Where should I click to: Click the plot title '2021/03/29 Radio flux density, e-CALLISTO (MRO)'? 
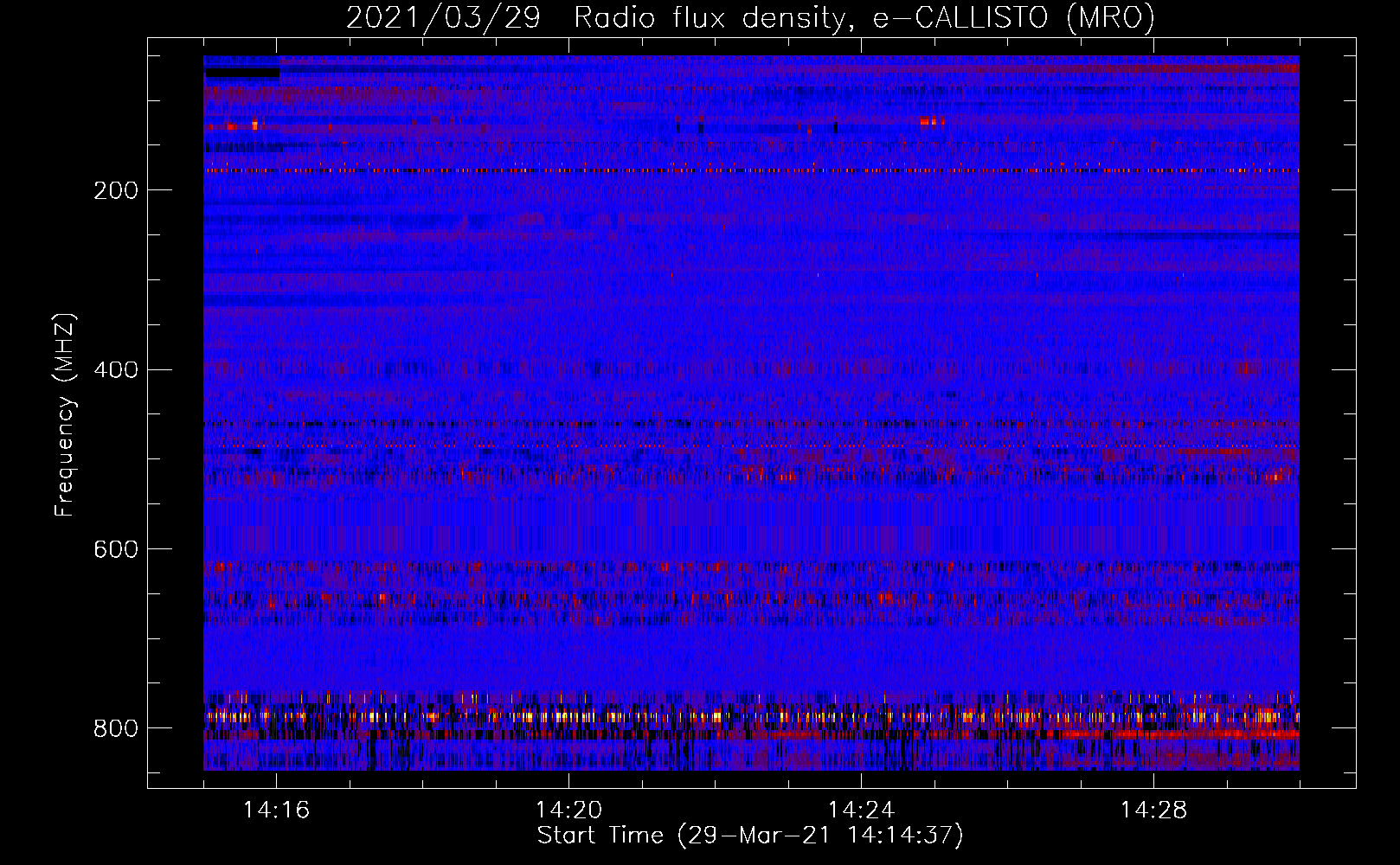click(x=750, y=17)
